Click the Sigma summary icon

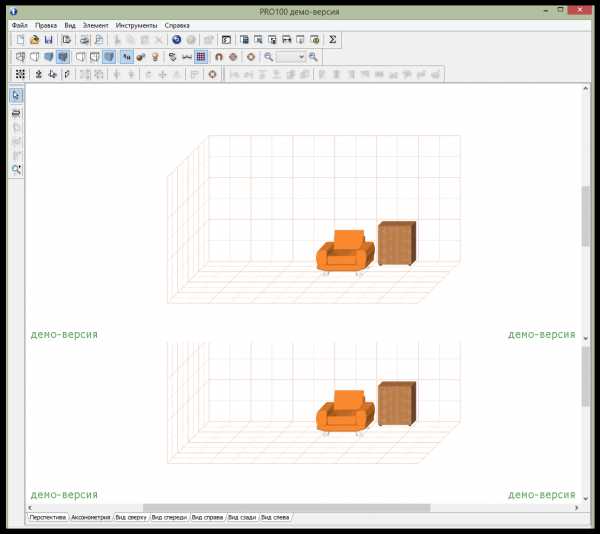point(333,40)
